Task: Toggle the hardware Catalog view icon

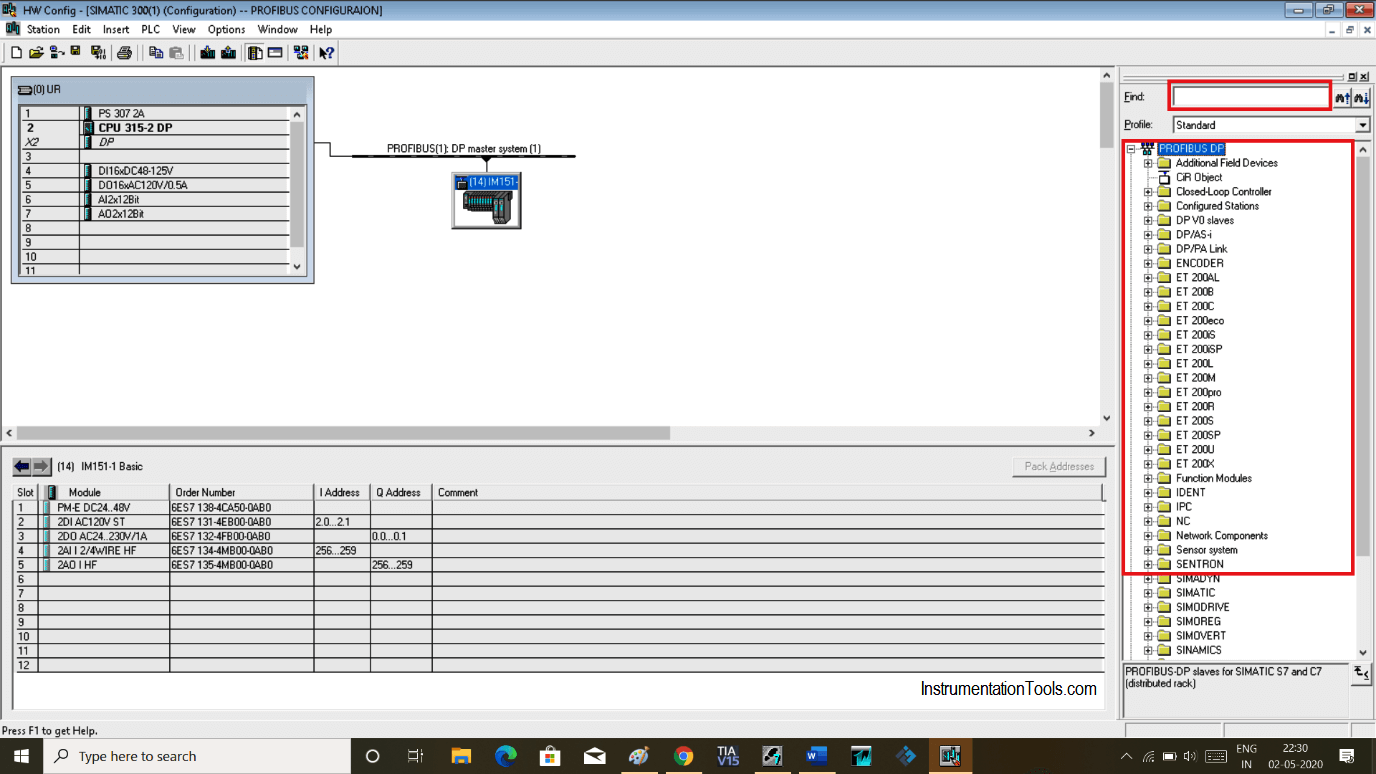Action: (x=255, y=52)
